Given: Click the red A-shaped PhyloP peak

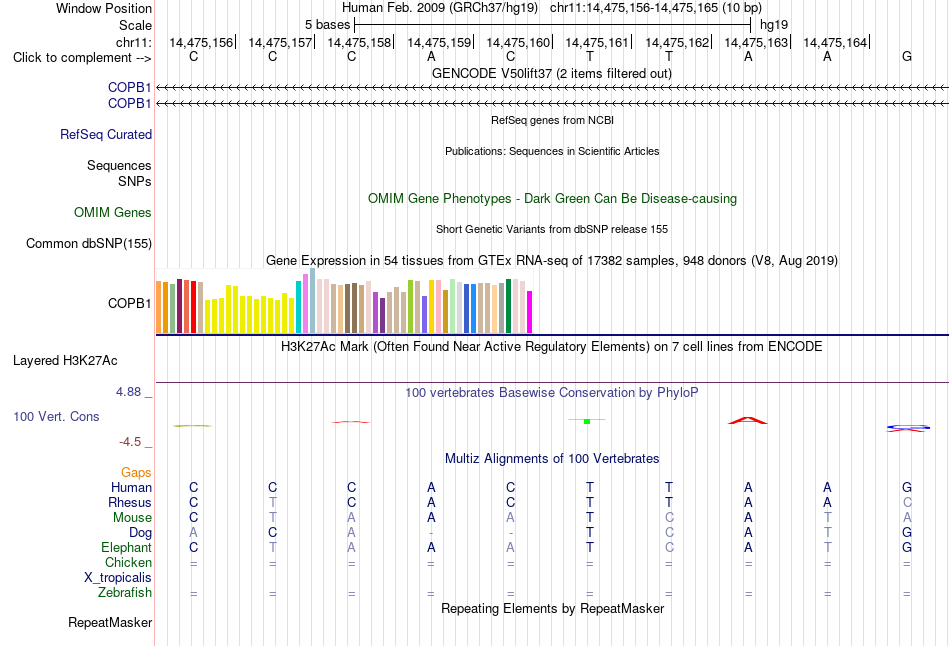Looking at the screenshot, I should 748,420.
